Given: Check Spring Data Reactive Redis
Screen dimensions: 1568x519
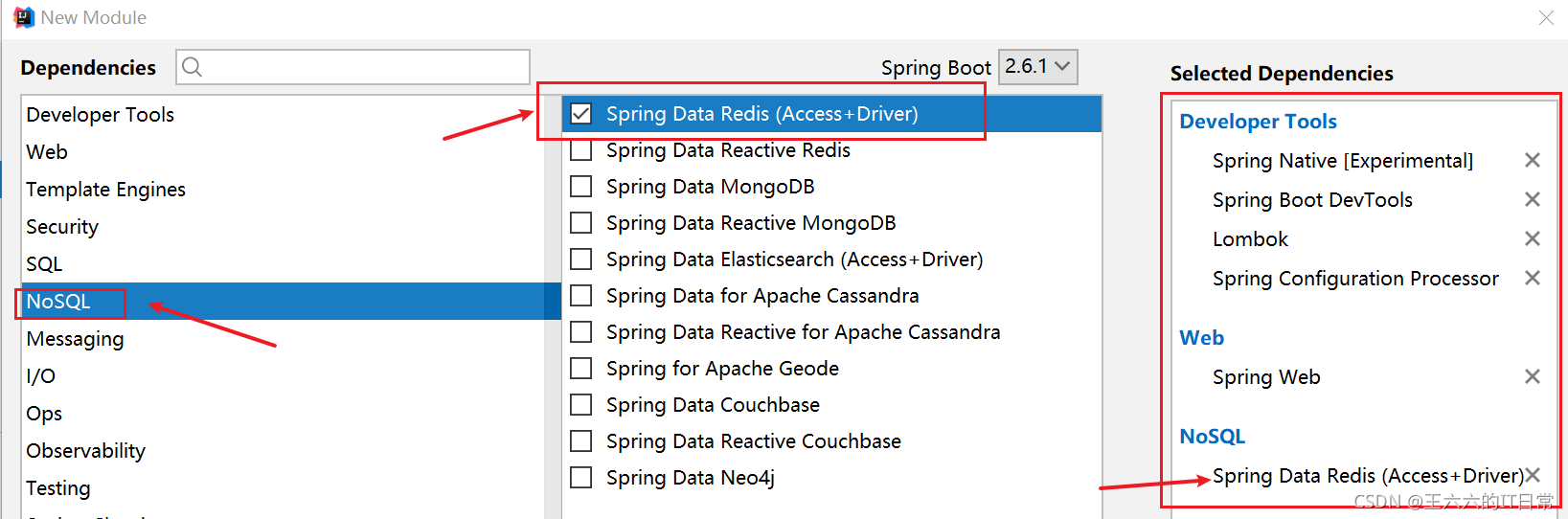Looking at the screenshot, I should (x=580, y=150).
